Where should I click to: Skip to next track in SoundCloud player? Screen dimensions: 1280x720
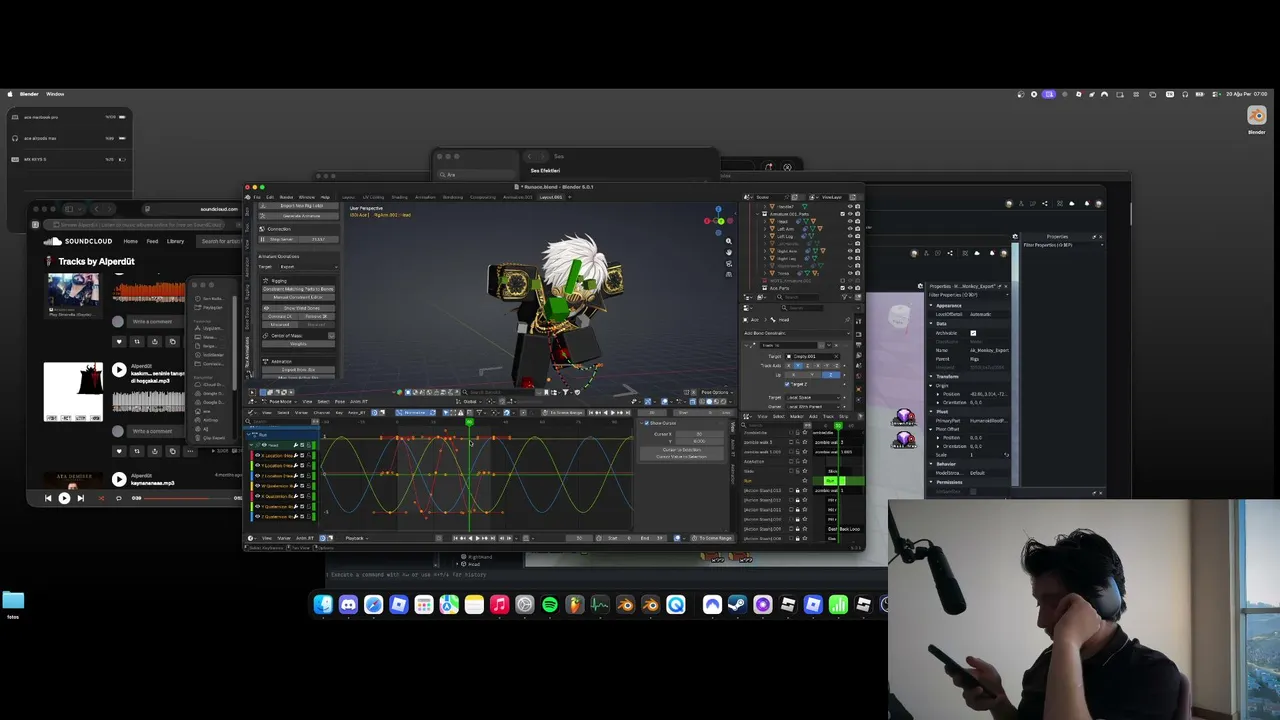tap(80, 498)
